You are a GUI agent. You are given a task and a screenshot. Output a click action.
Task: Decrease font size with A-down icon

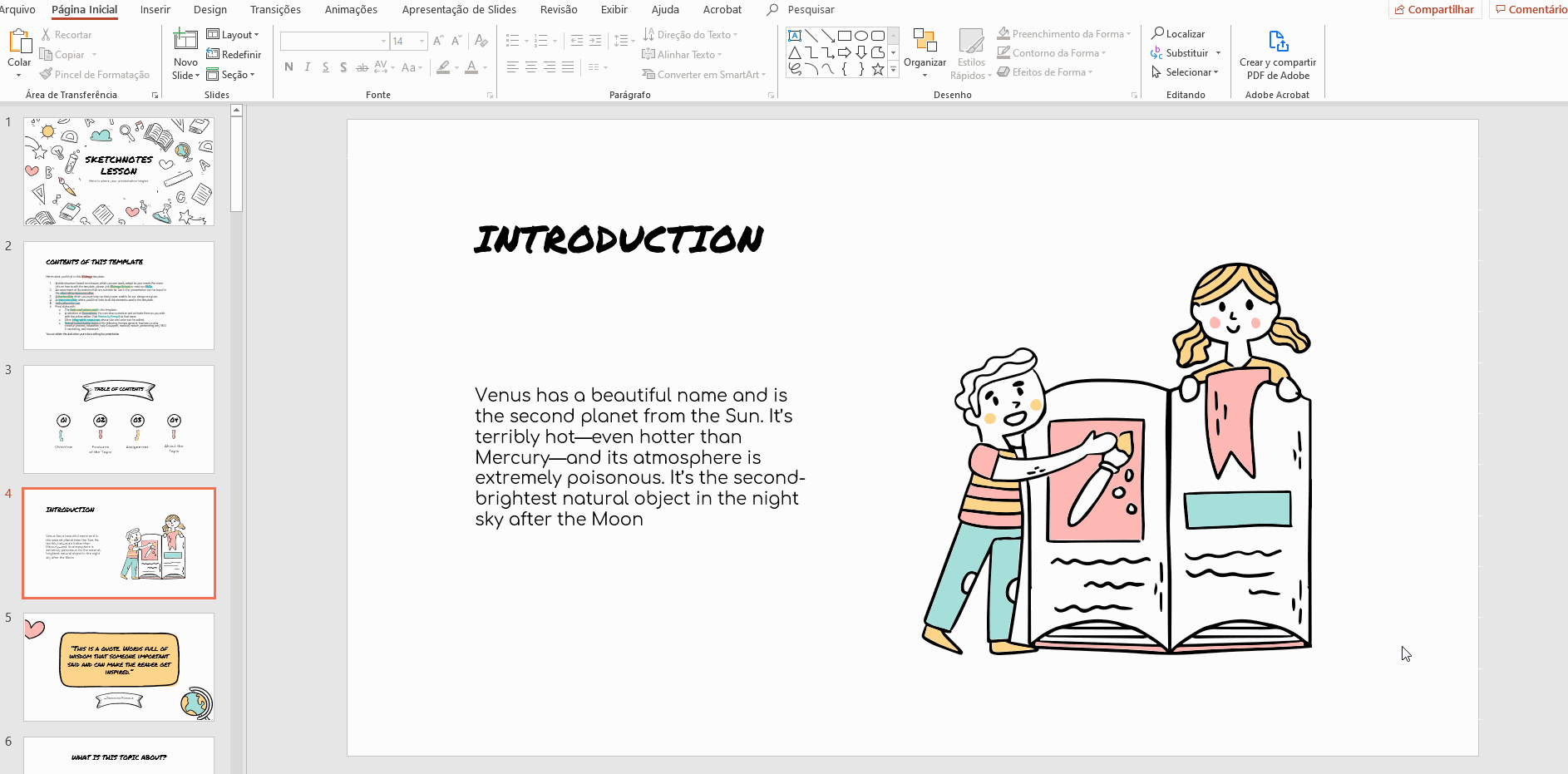coord(456,41)
